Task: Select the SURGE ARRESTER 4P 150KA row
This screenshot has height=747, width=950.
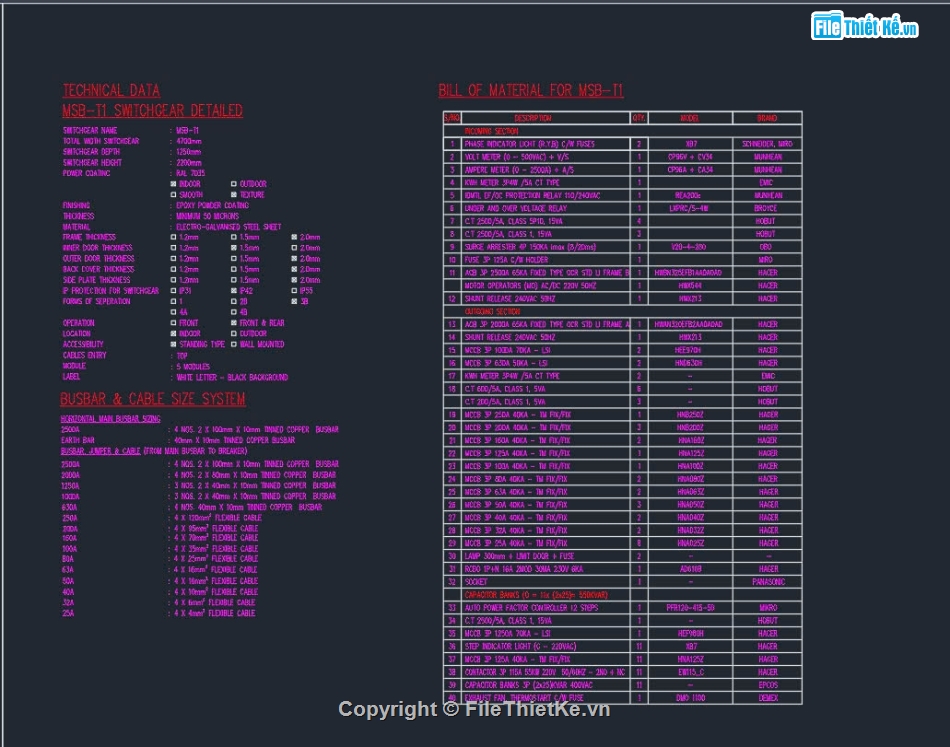Action: coord(622,247)
